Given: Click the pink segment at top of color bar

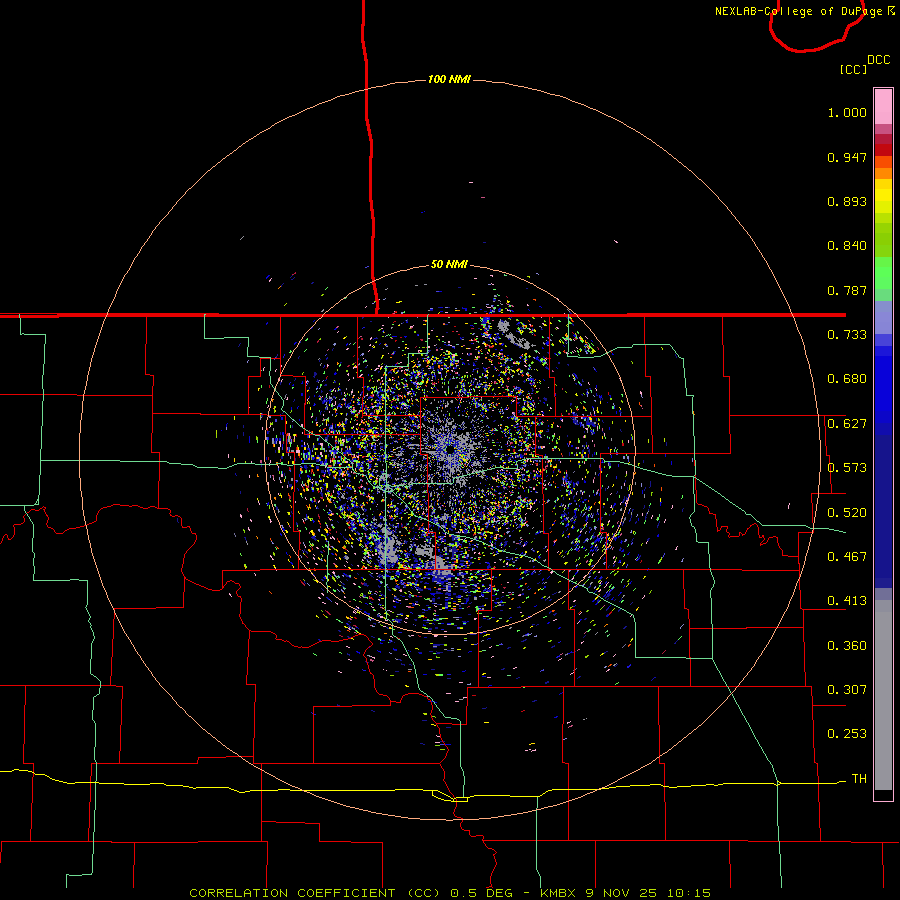Looking at the screenshot, I should pyautogui.click(x=883, y=107).
